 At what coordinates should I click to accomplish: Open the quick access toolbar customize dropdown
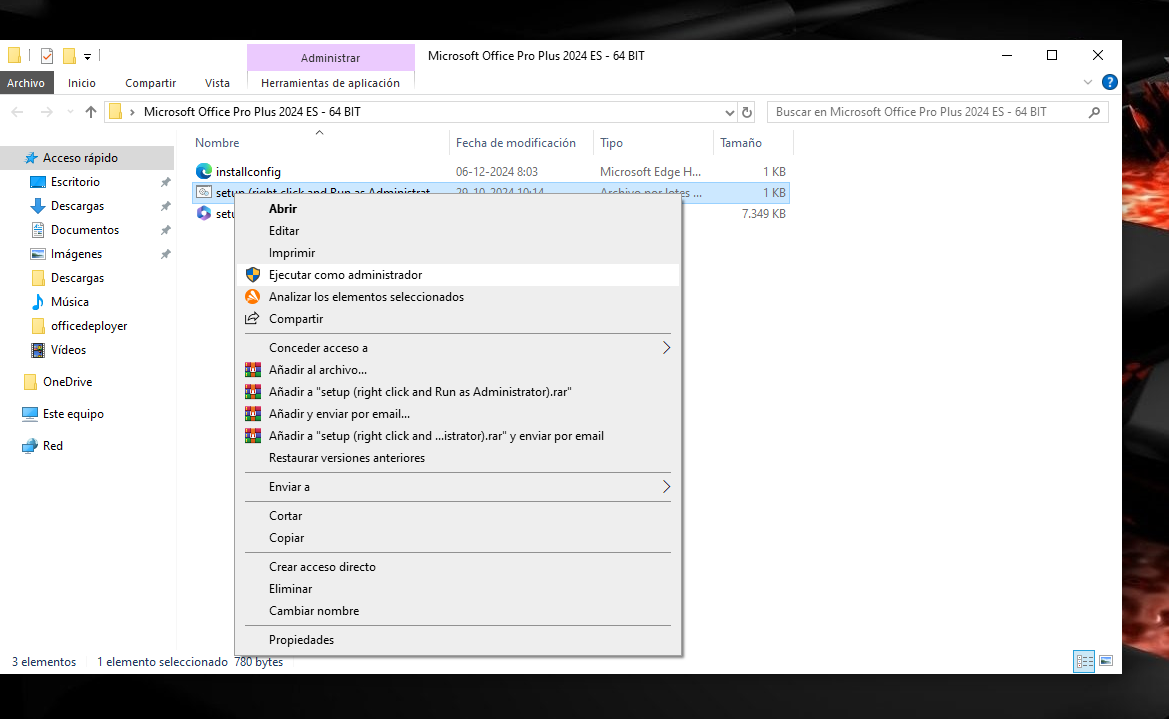tap(87, 57)
